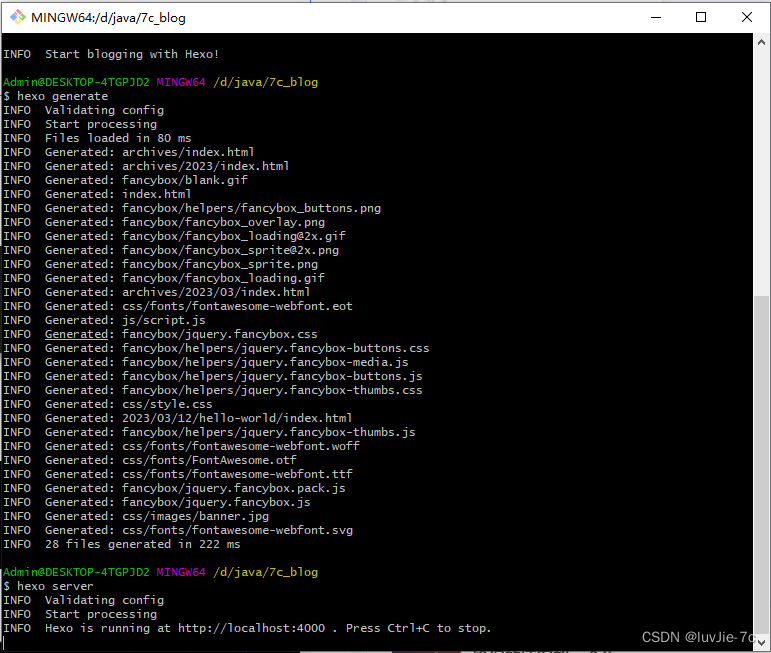Click 'fancybox_buttons.png' output line
The image size is (771, 653).
[x=192, y=208]
